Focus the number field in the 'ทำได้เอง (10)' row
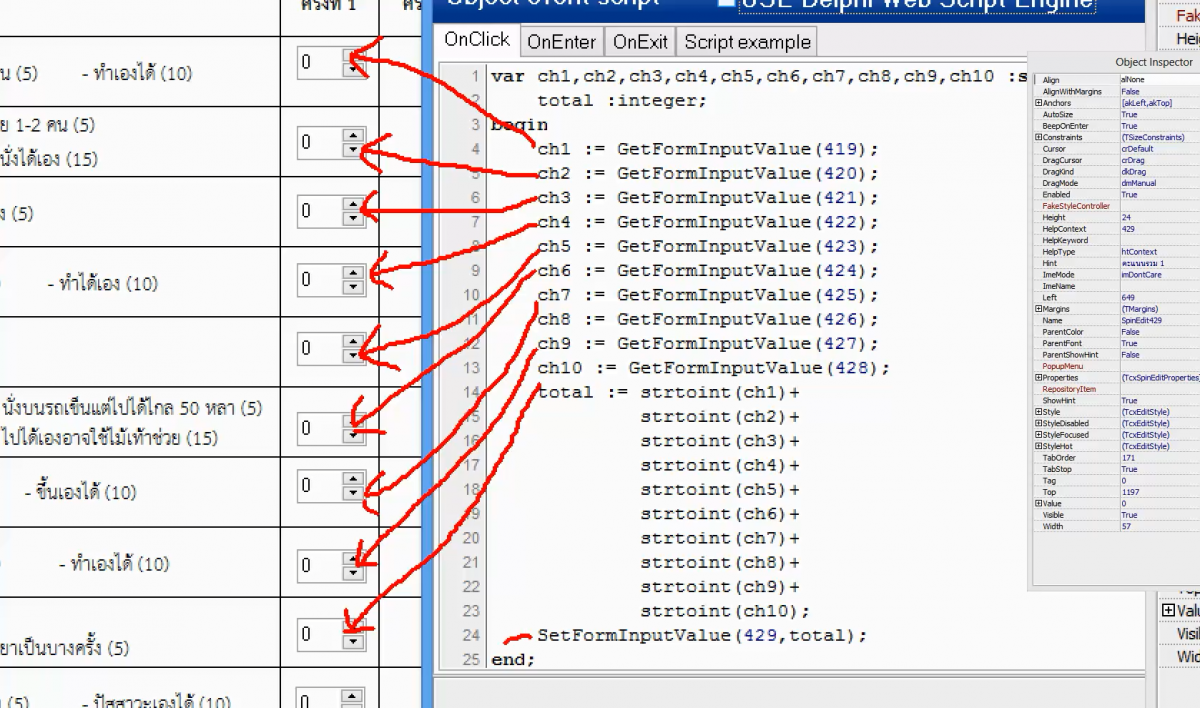The image size is (1200, 708). pyautogui.click(x=320, y=280)
